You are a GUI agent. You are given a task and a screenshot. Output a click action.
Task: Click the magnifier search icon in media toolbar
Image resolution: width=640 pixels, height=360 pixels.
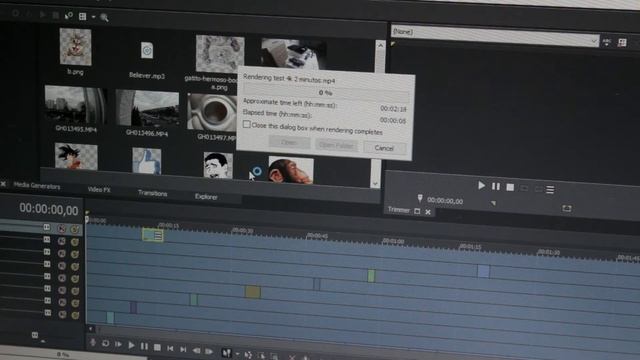pyautogui.click(x=104, y=18)
